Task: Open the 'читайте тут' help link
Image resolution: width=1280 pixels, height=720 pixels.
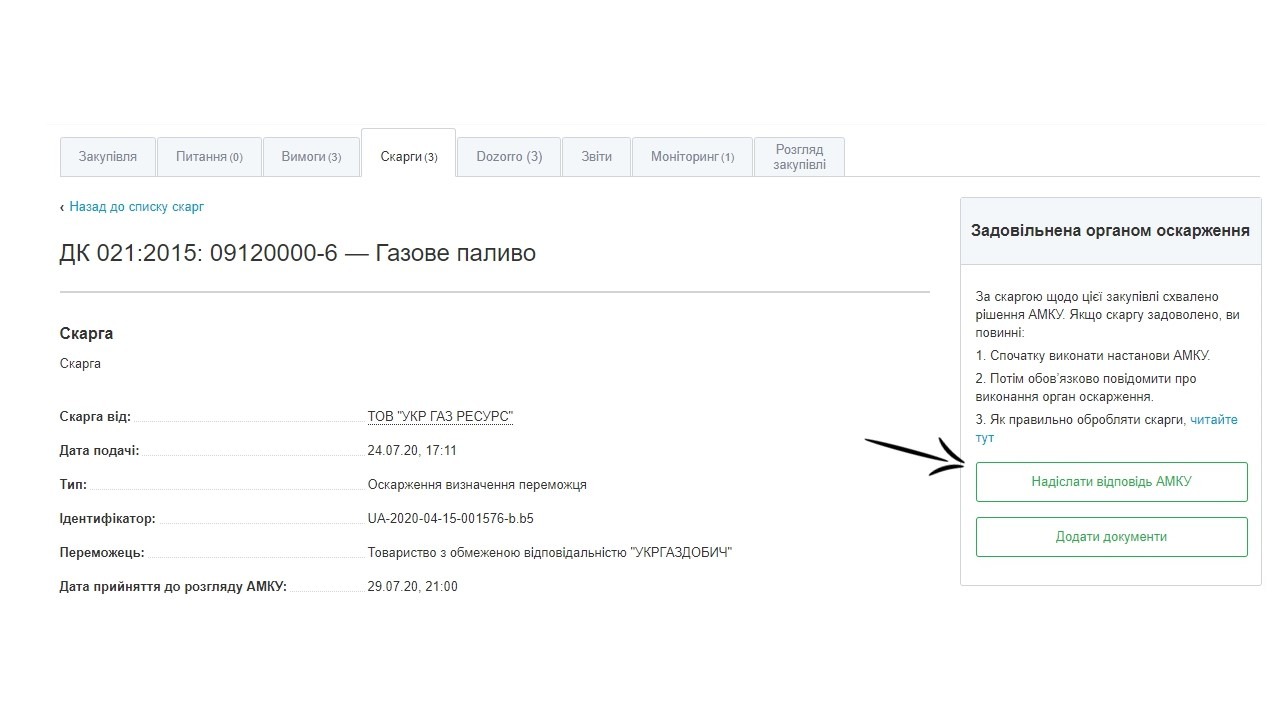Action: (1213, 420)
